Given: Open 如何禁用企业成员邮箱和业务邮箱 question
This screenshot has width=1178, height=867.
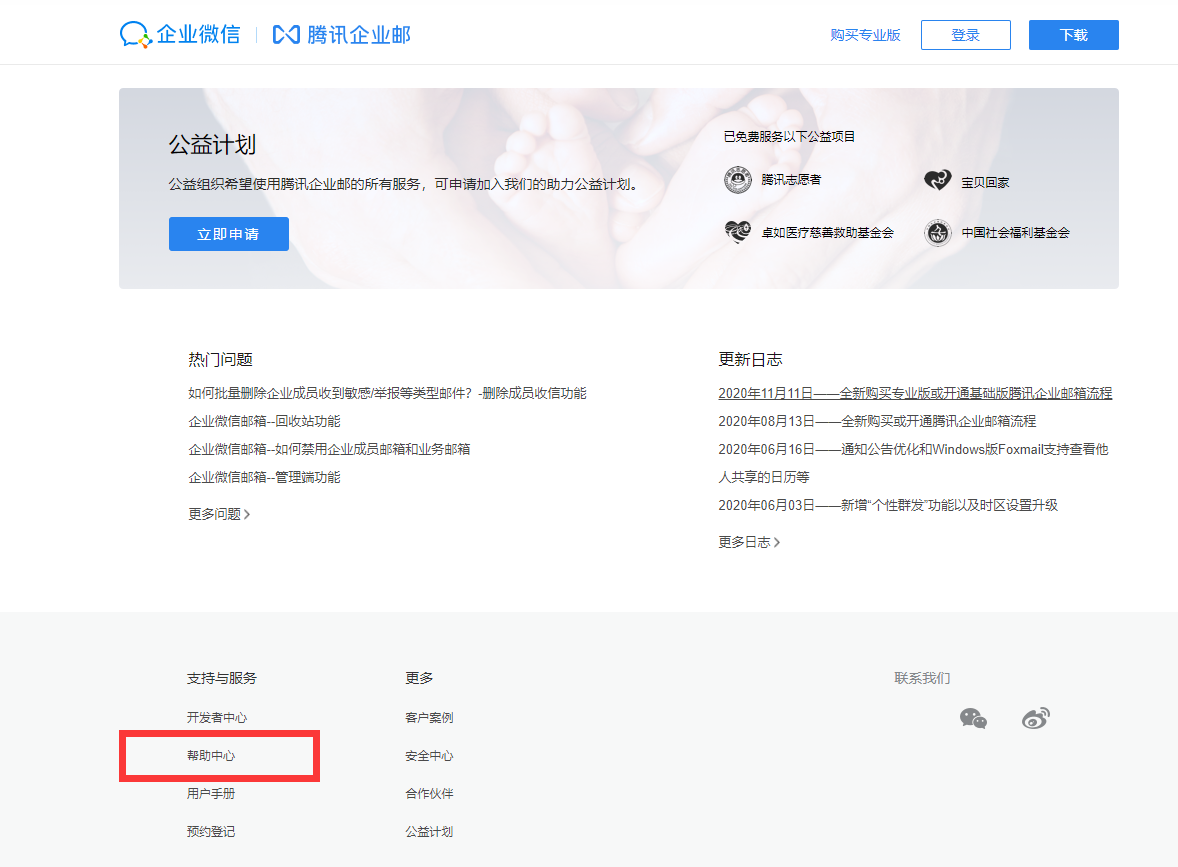Looking at the screenshot, I should point(329,449).
